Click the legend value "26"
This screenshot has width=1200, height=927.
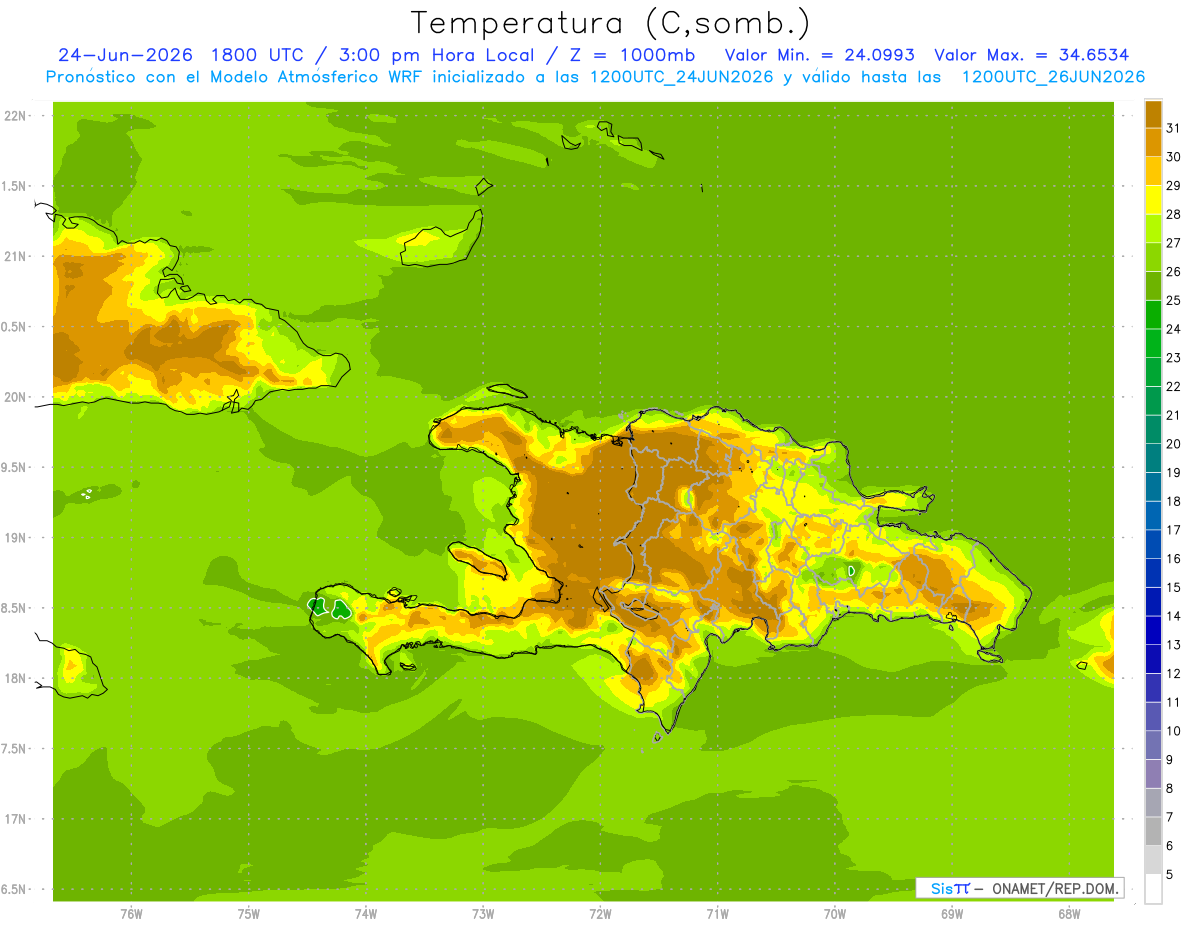click(1174, 271)
